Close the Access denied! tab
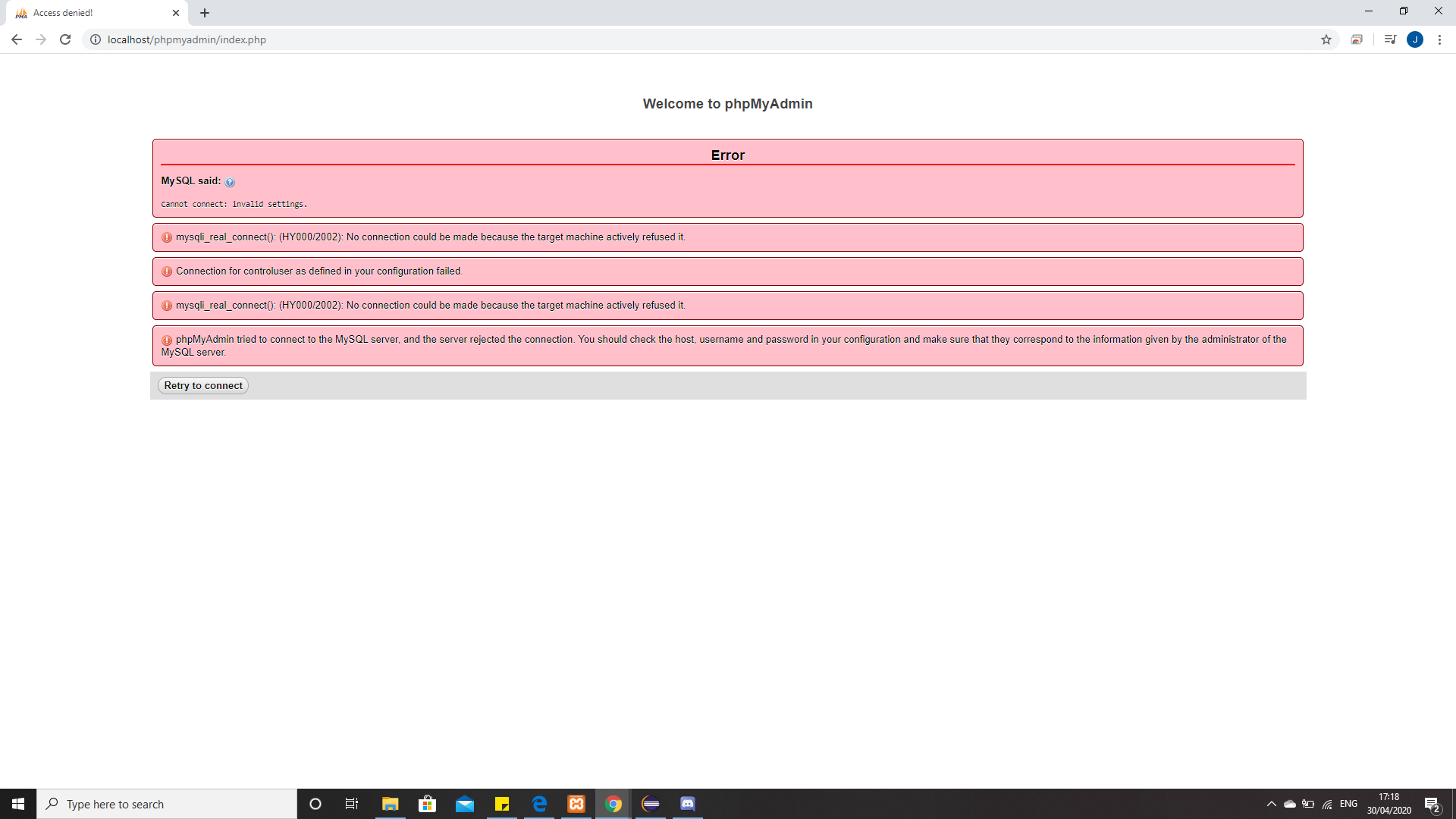The image size is (1456, 819). pyautogui.click(x=176, y=13)
